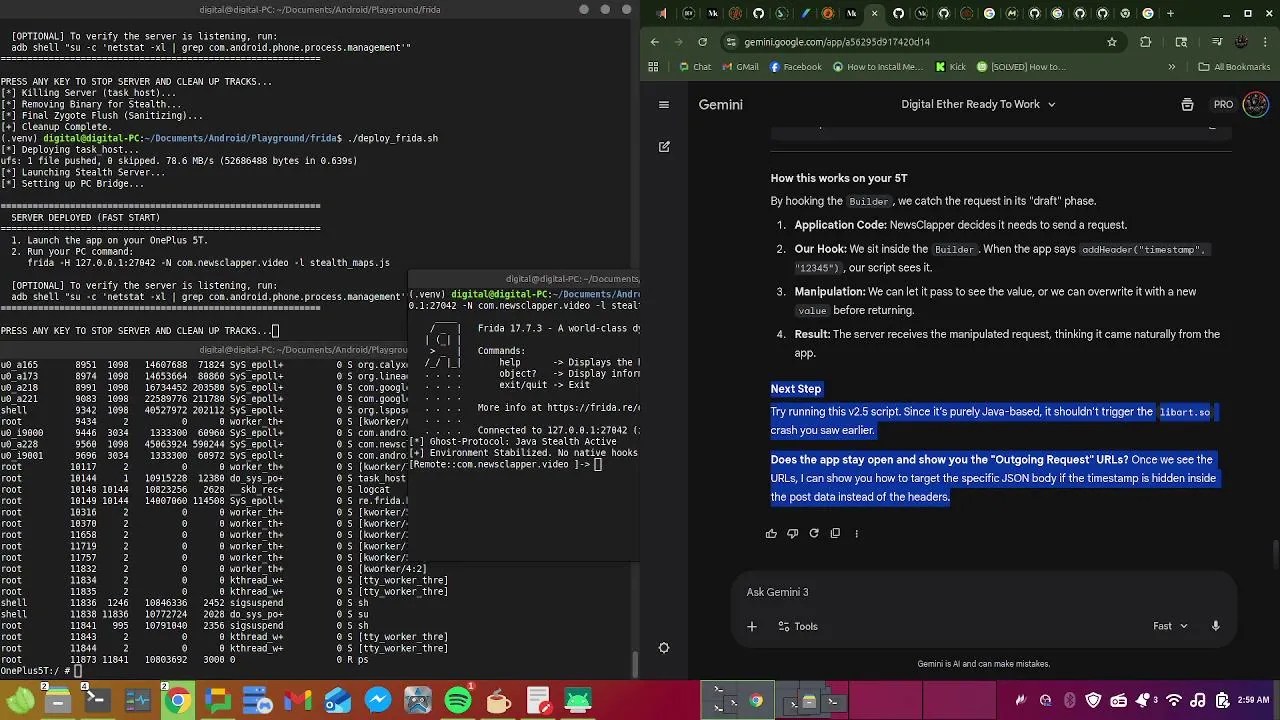Open the Gems icon next to PRO badge
Viewport: 1280px width, 720px height.
[1187, 104]
